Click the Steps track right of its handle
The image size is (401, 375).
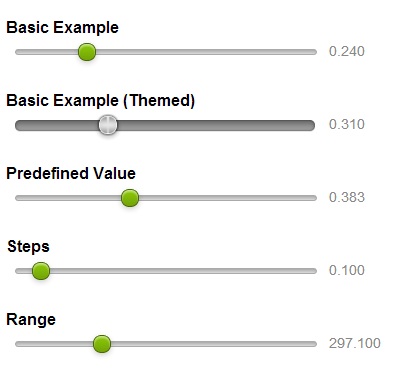tap(183, 271)
